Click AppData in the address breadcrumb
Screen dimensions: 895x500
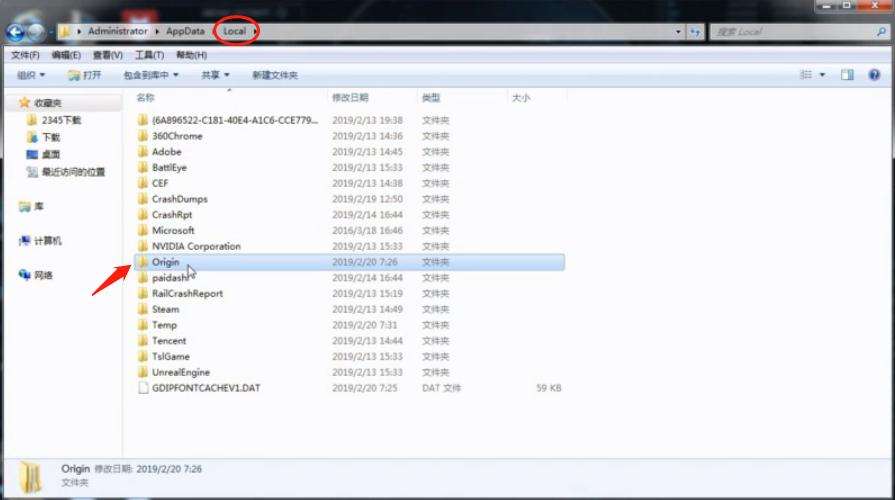tap(185, 31)
